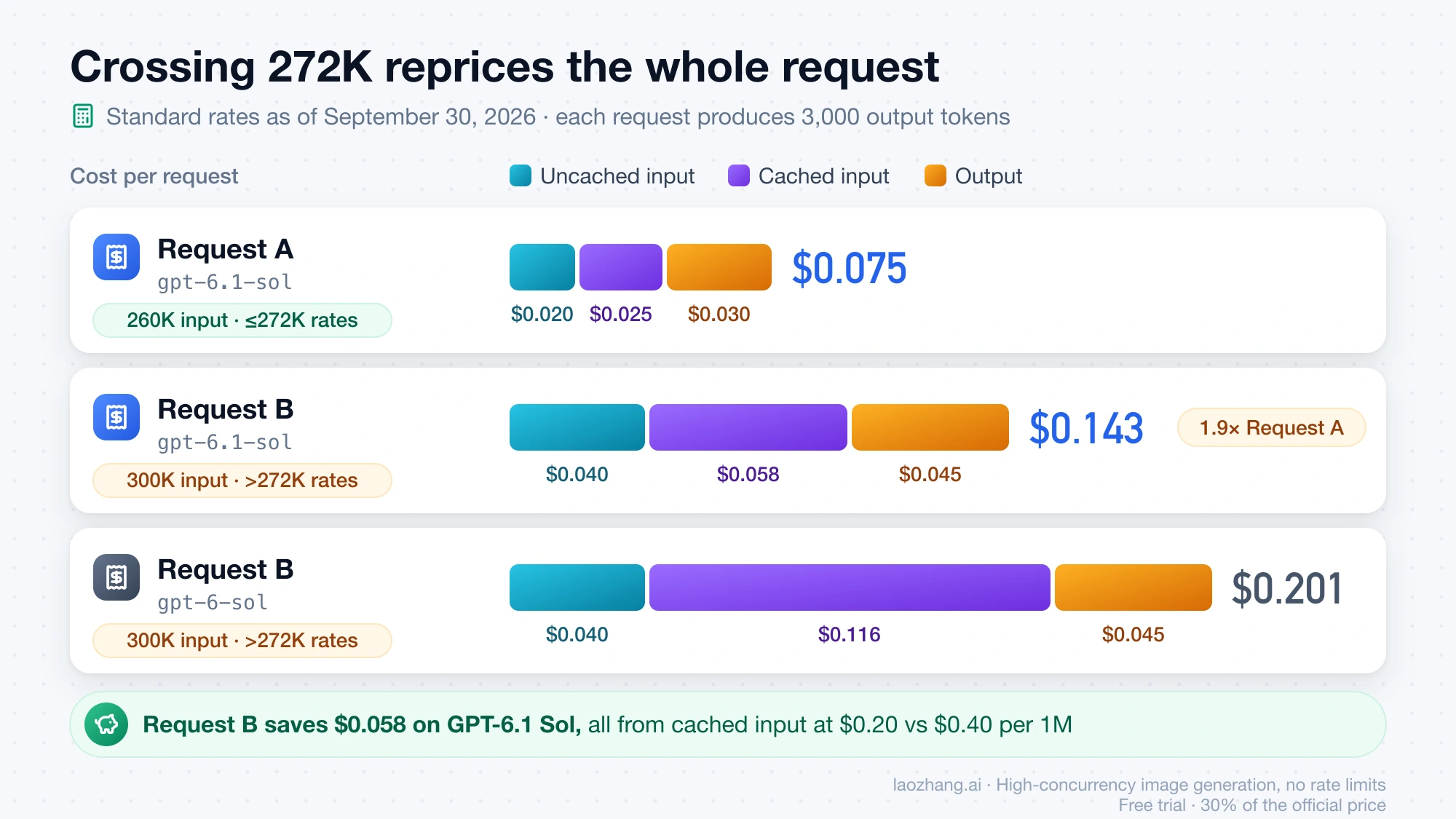
Task: Click the 'Free trial · 30% of the official price' text
Action: coord(1252,805)
